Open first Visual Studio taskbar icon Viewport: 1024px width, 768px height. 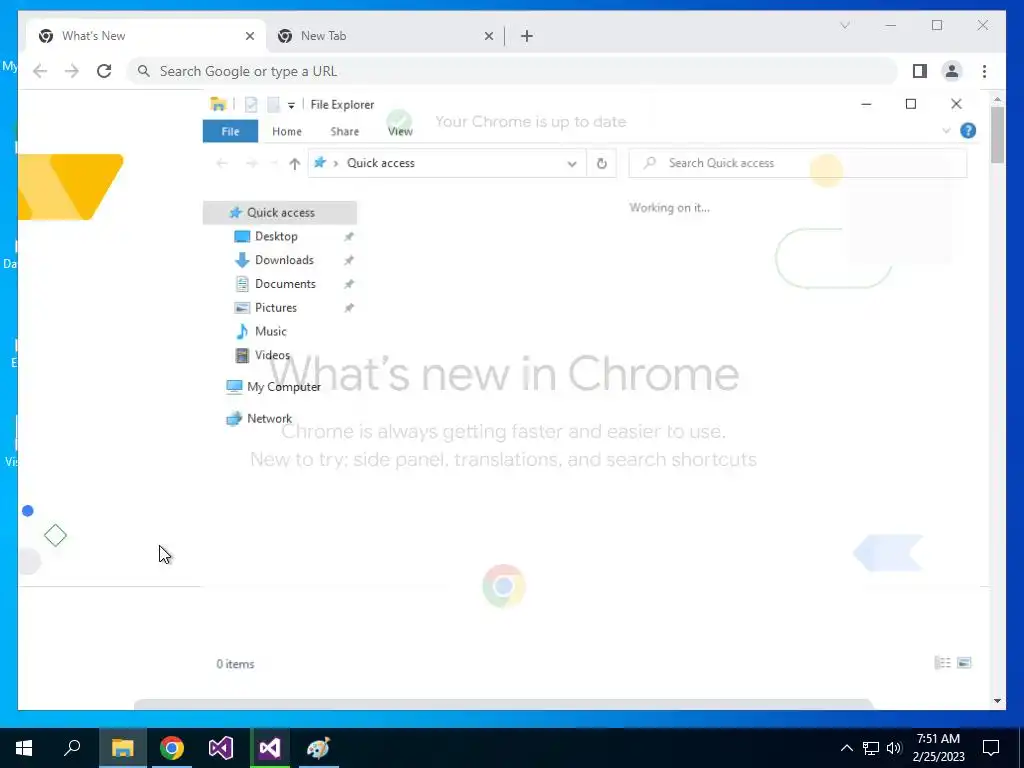click(221, 748)
